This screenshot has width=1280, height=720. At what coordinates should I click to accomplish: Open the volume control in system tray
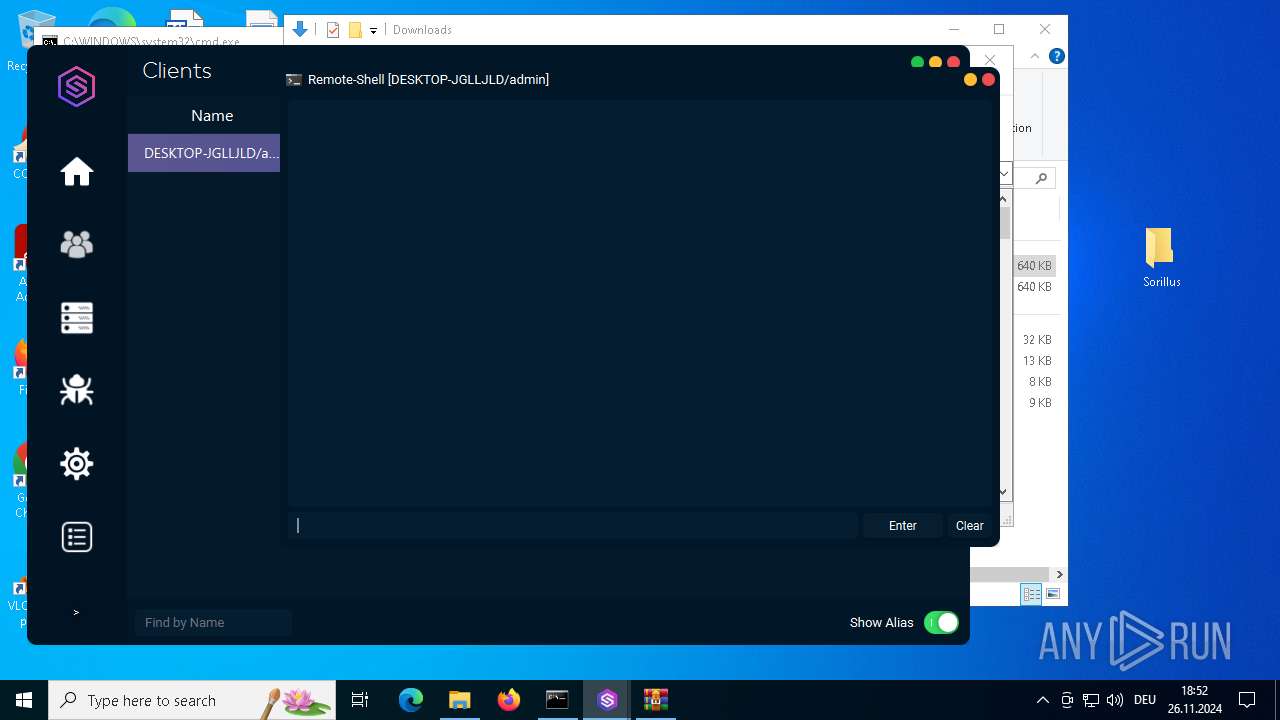(1115, 700)
